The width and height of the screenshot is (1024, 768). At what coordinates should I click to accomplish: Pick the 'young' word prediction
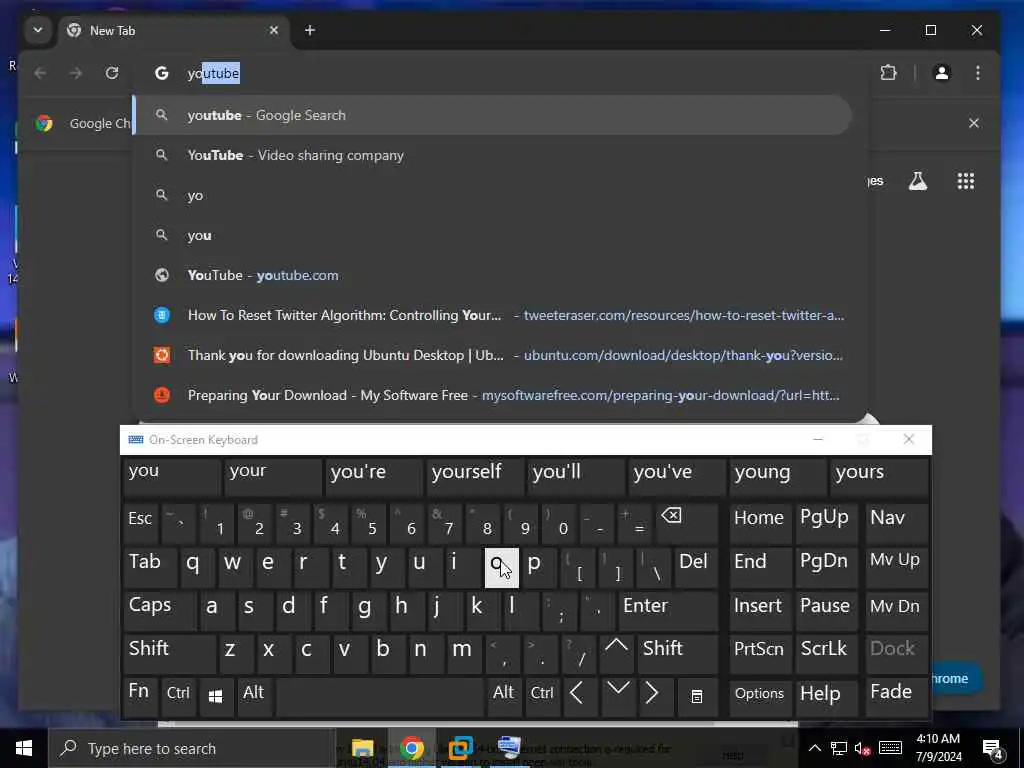[777, 476]
